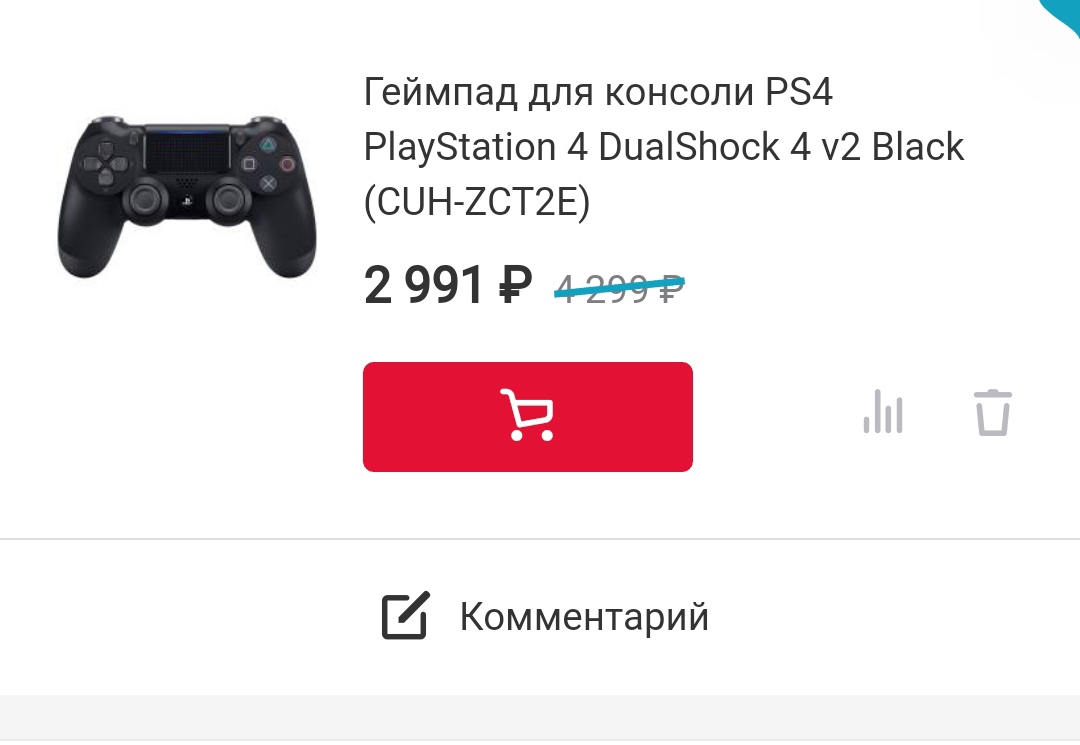1080x745 pixels.
Task: Click the current price 2 991 ₽
Action: 448,285
